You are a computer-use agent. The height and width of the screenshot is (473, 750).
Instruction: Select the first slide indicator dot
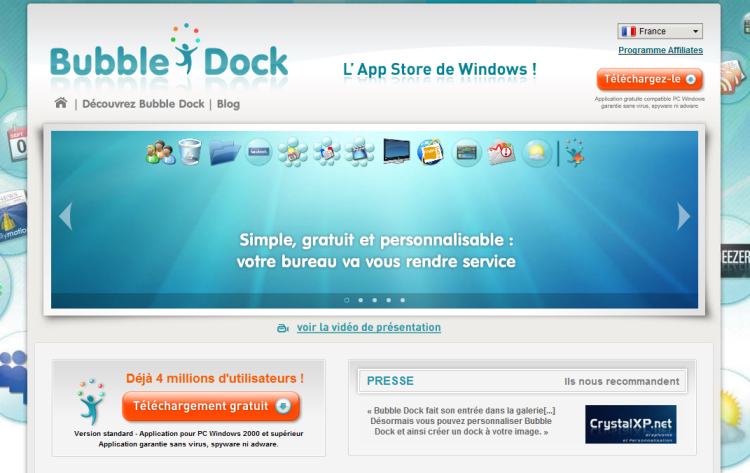point(346,300)
